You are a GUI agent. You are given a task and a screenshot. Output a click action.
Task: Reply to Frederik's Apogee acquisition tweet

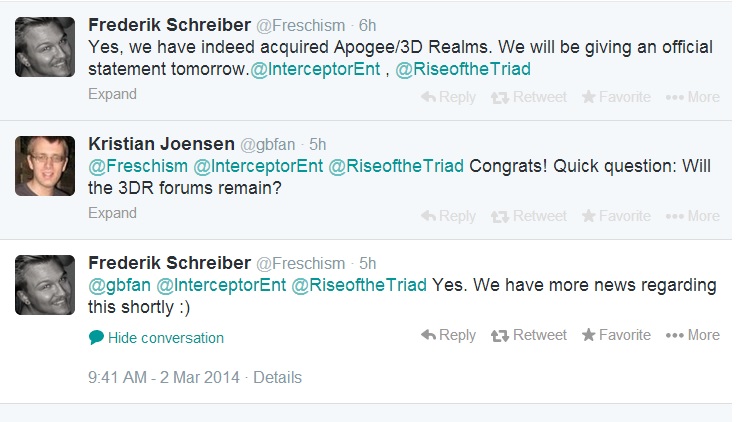(x=448, y=97)
